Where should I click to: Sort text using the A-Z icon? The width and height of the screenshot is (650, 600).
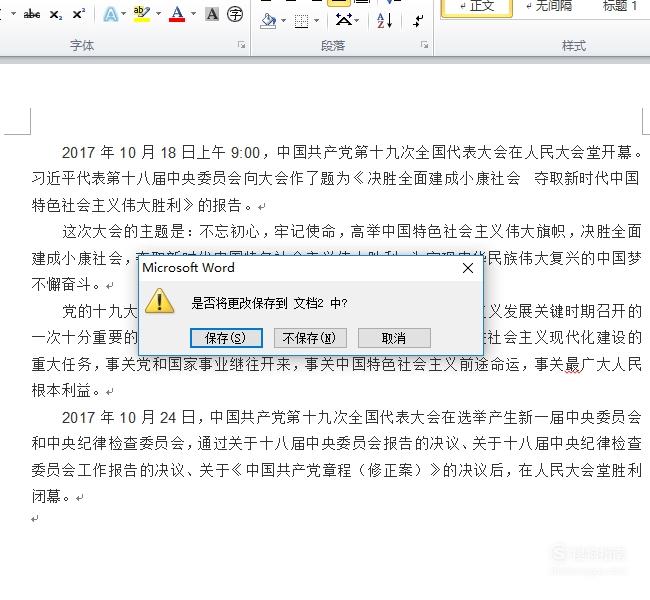[x=384, y=20]
